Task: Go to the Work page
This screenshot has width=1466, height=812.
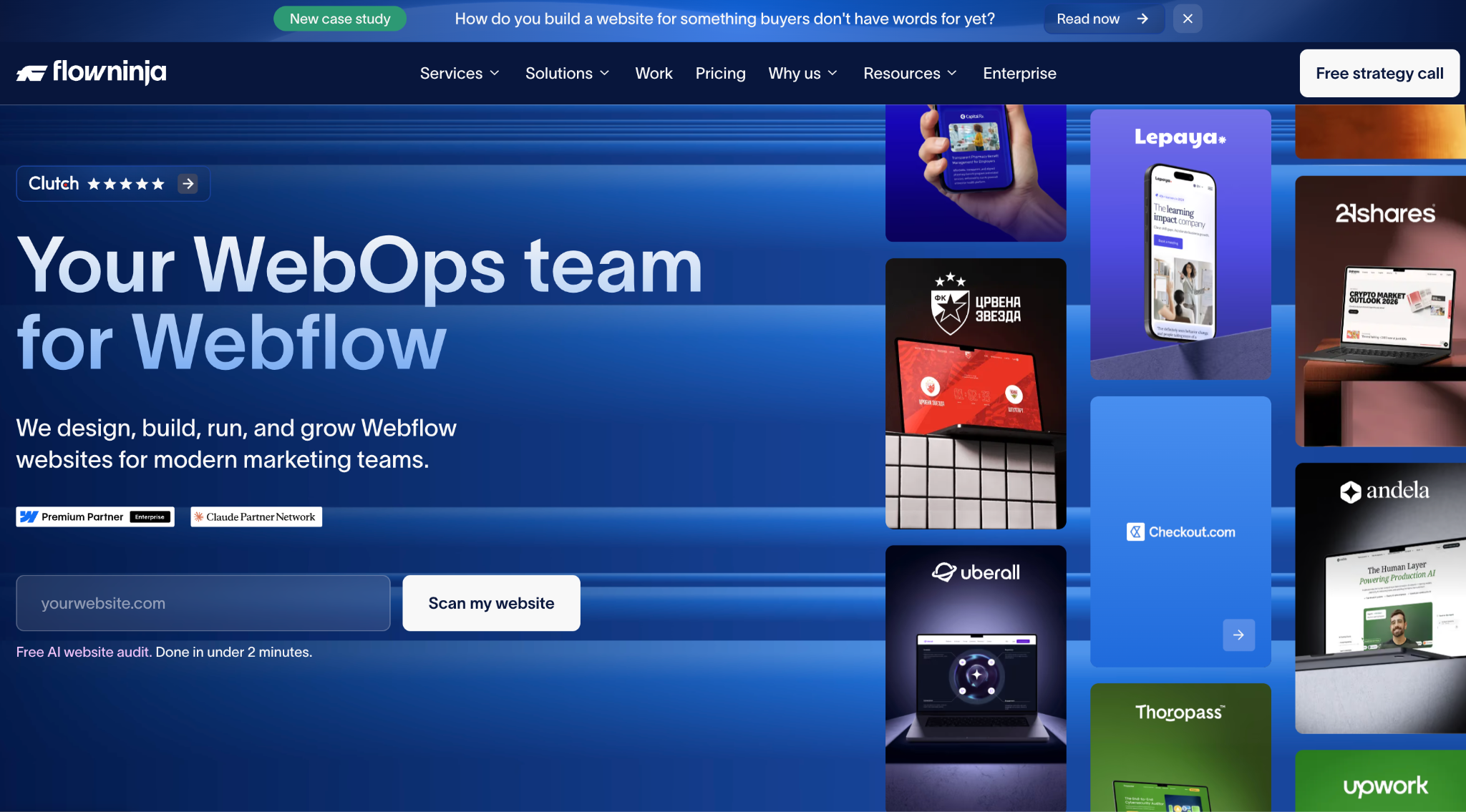Action: tap(654, 73)
